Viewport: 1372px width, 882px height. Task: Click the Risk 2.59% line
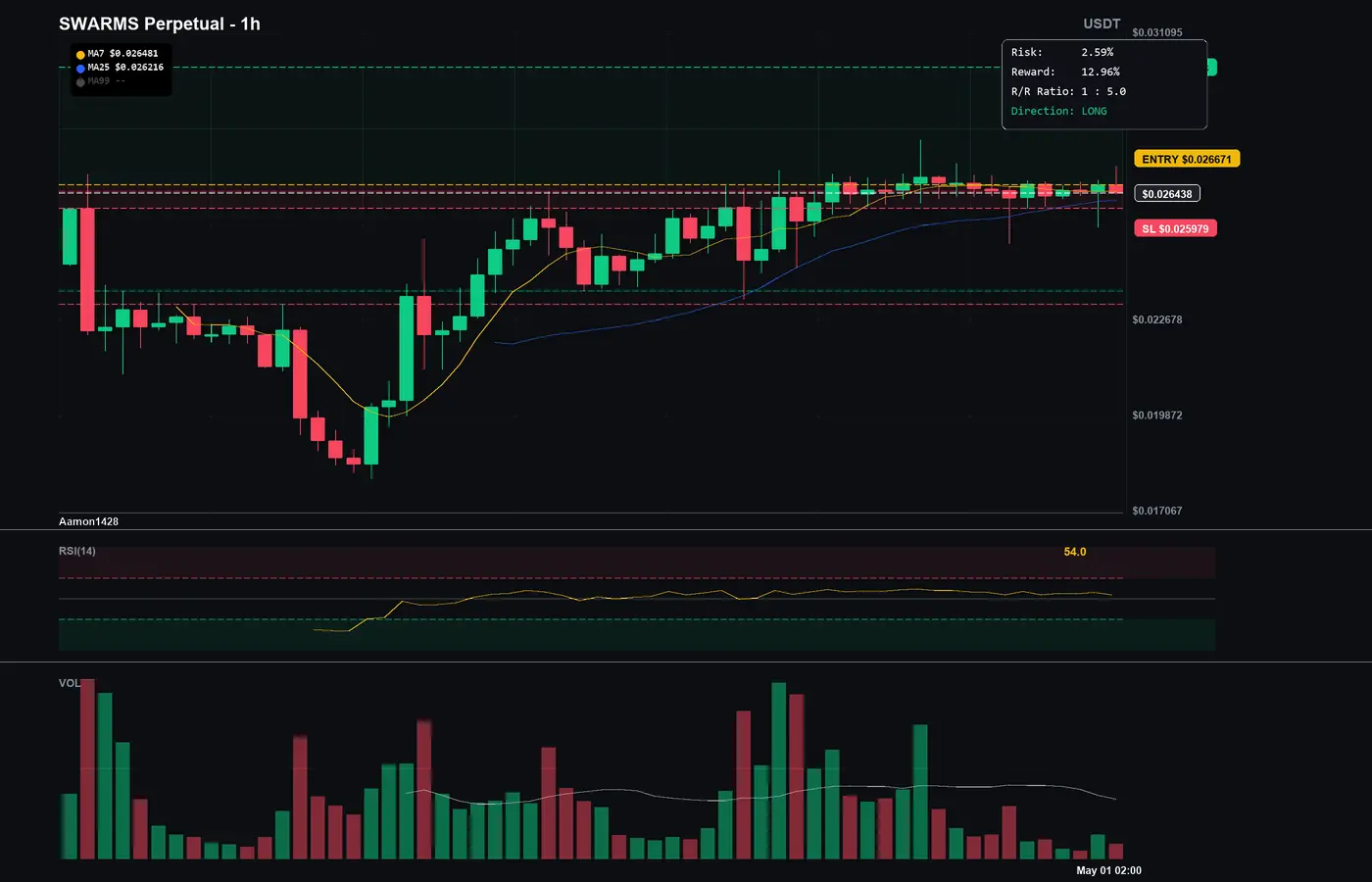(x=1062, y=52)
